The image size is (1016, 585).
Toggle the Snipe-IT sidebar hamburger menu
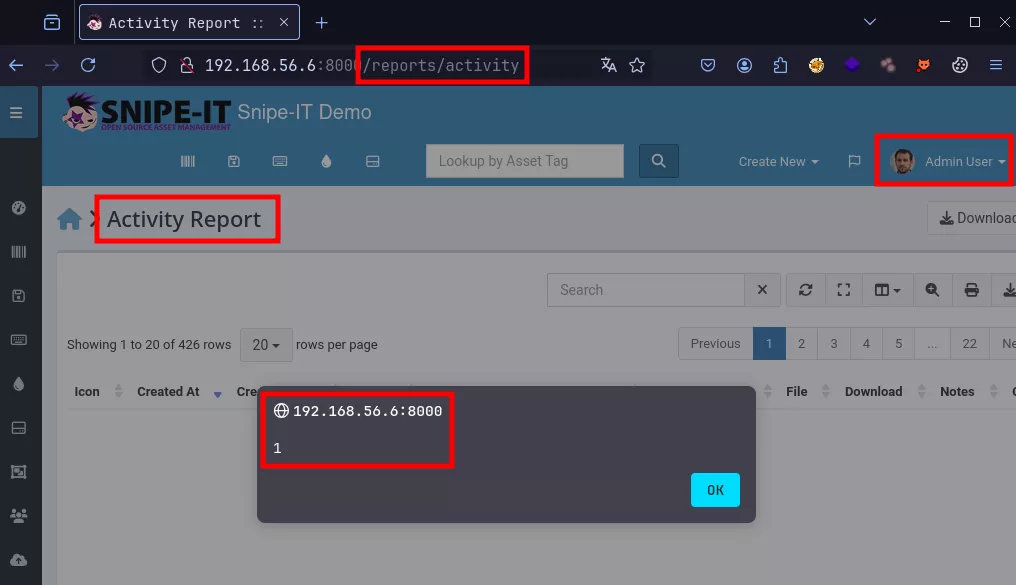pos(16,113)
